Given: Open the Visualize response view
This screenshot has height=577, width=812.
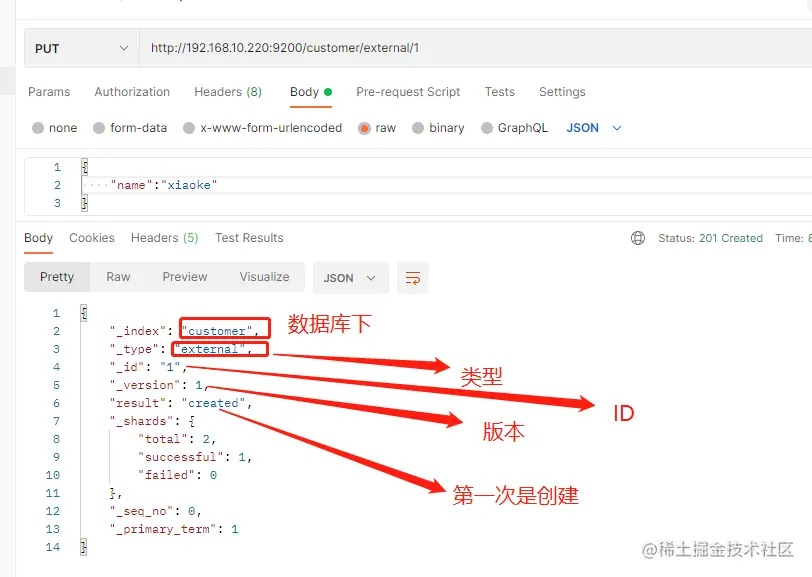Looking at the screenshot, I should pyautogui.click(x=265, y=277).
